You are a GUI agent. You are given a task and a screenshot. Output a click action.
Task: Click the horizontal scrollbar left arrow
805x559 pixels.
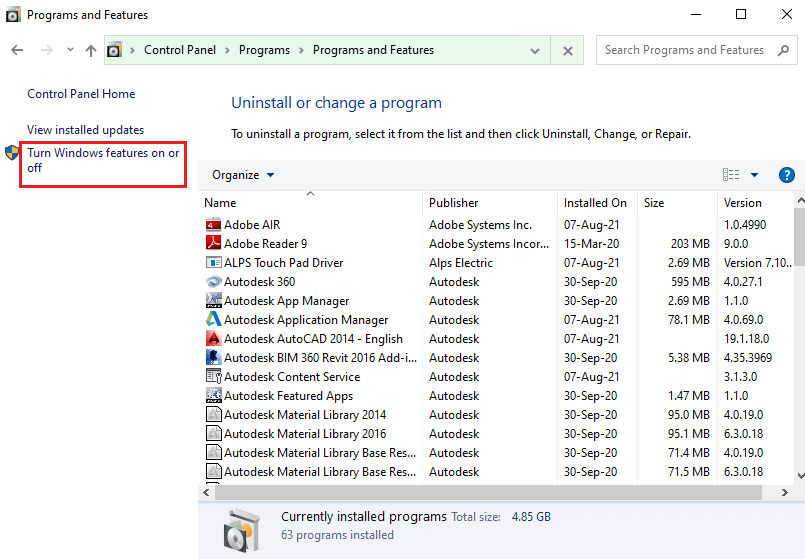tap(206, 493)
